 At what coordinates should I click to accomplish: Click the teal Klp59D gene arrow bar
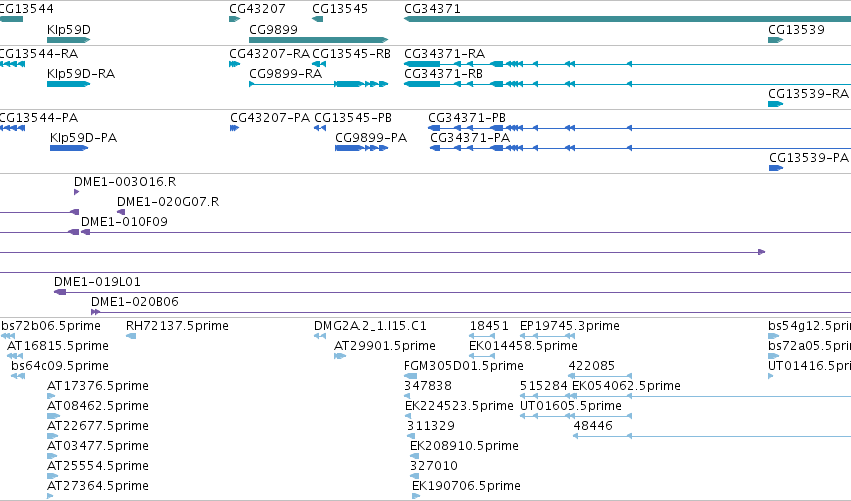[x=68, y=40]
